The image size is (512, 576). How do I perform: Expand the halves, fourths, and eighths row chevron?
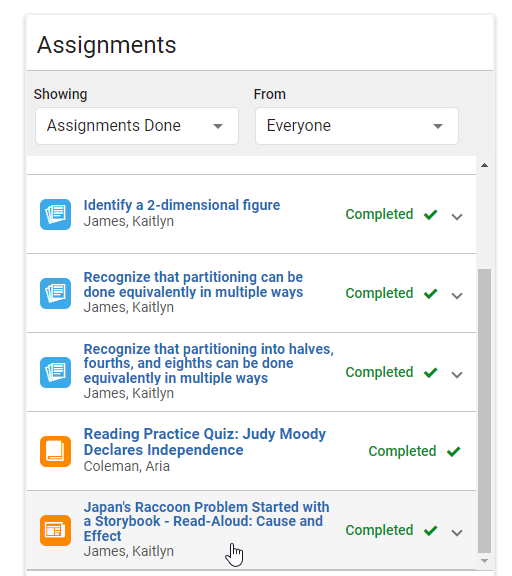(x=457, y=375)
